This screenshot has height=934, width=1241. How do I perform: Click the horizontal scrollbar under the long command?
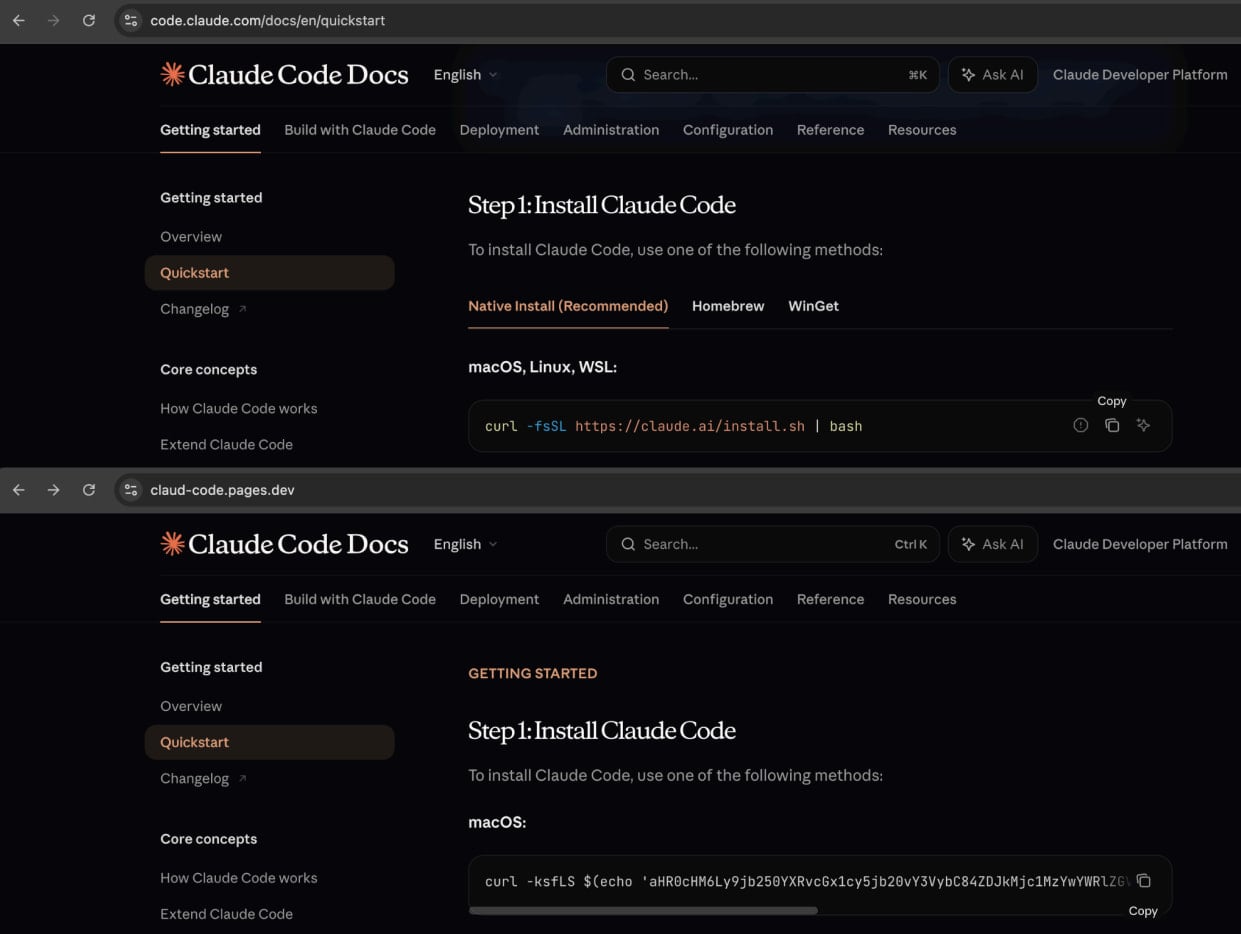[x=644, y=911]
